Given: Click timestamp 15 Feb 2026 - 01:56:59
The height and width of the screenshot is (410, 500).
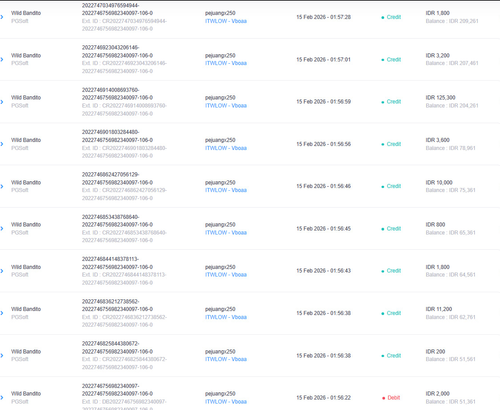Looking at the screenshot, I should (x=323, y=102).
